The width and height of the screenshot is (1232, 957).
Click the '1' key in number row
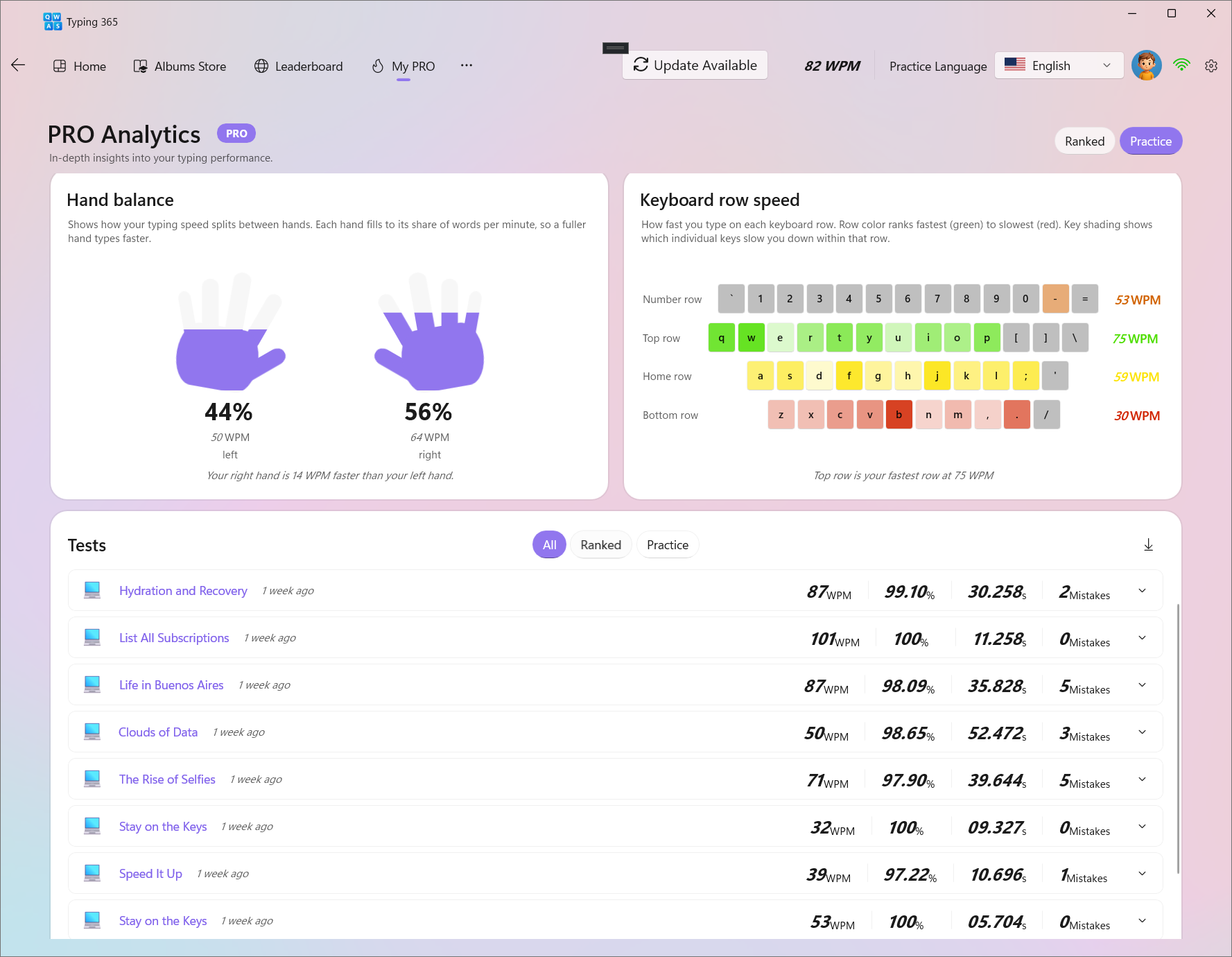pos(761,299)
